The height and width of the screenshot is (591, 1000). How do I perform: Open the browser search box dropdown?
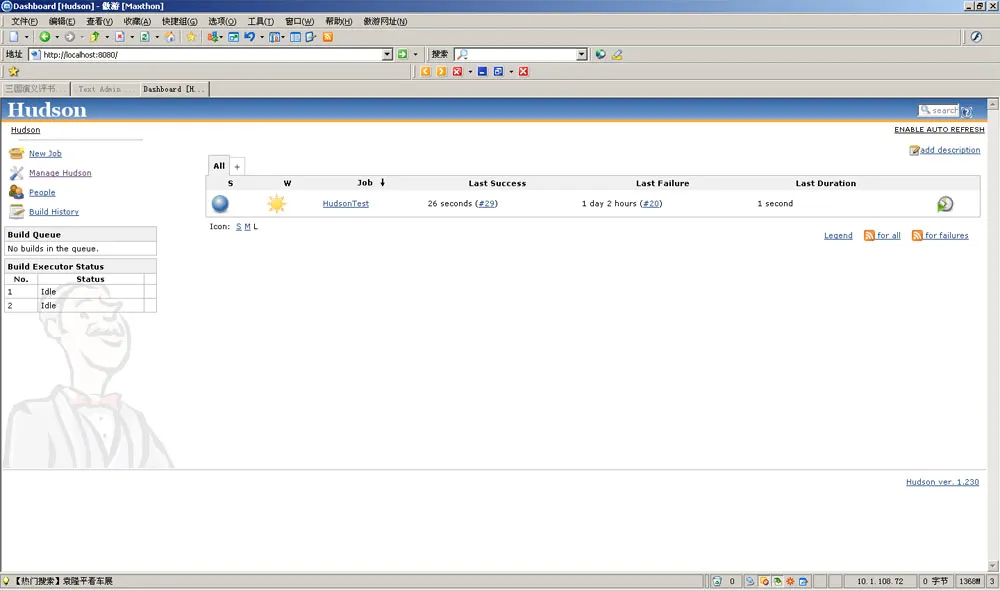pyautogui.click(x=581, y=55)
